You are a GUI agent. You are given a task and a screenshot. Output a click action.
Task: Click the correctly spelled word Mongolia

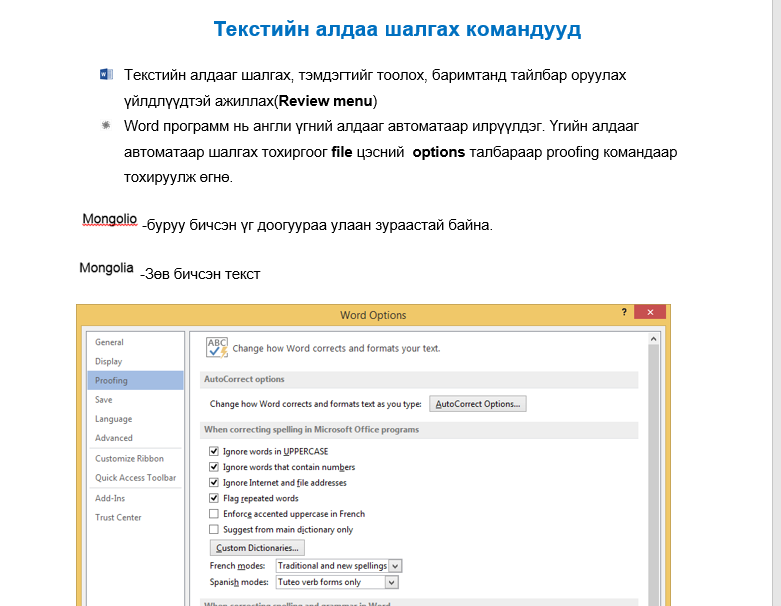pos(106,268)
